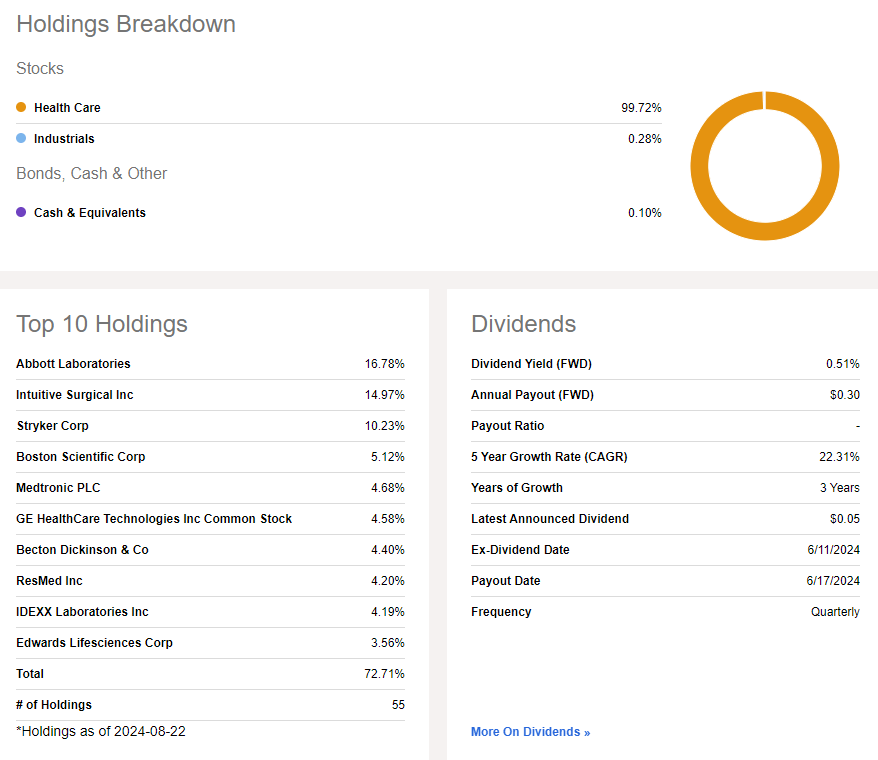
Task: Select Edwards Lifesciences Corp
Action: tap(94, 643)
